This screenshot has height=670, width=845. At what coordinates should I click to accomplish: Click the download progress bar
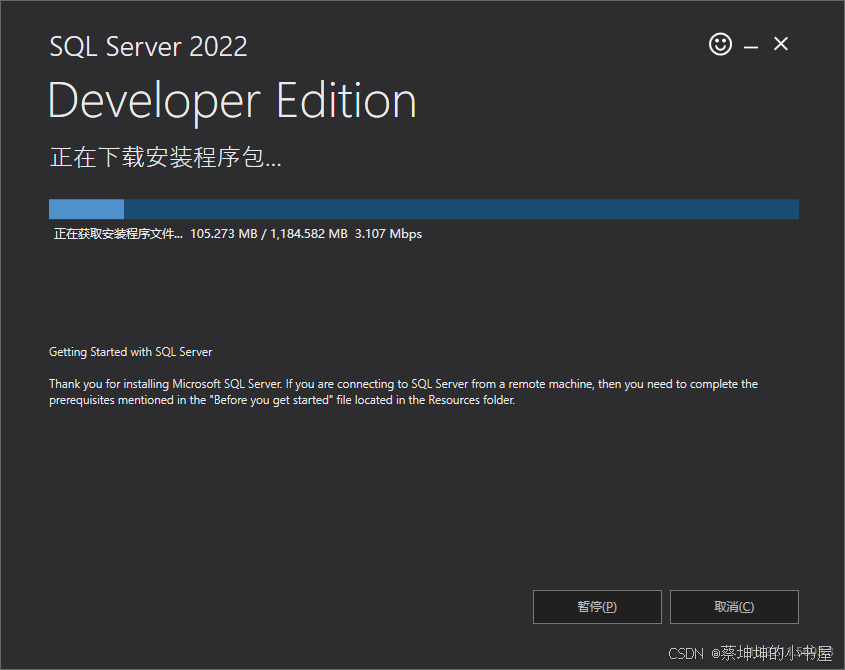424,209
